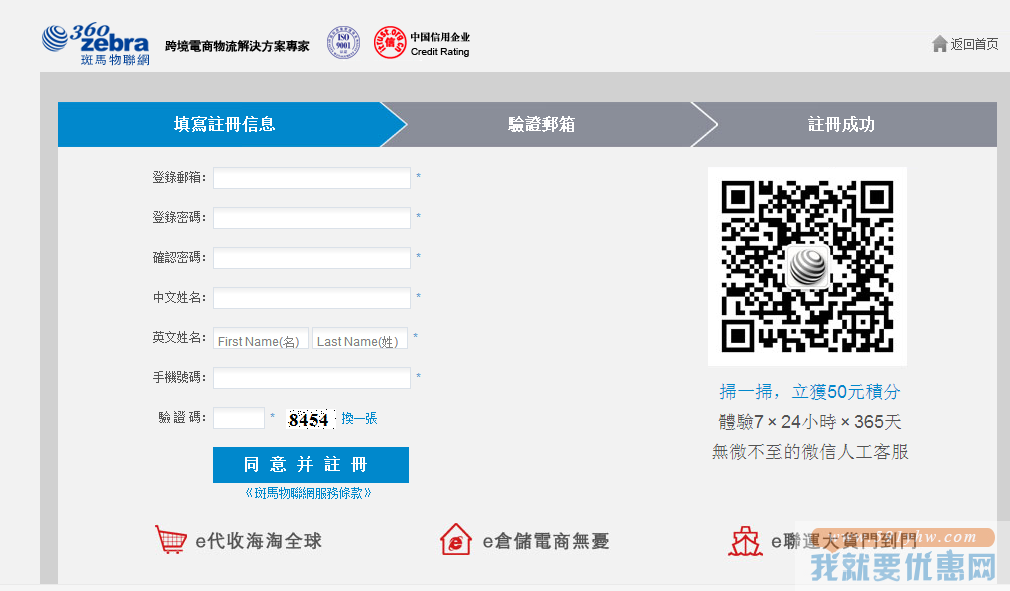Click the 8454 captcha image
1010x591 pixels.
coord(310,419)
